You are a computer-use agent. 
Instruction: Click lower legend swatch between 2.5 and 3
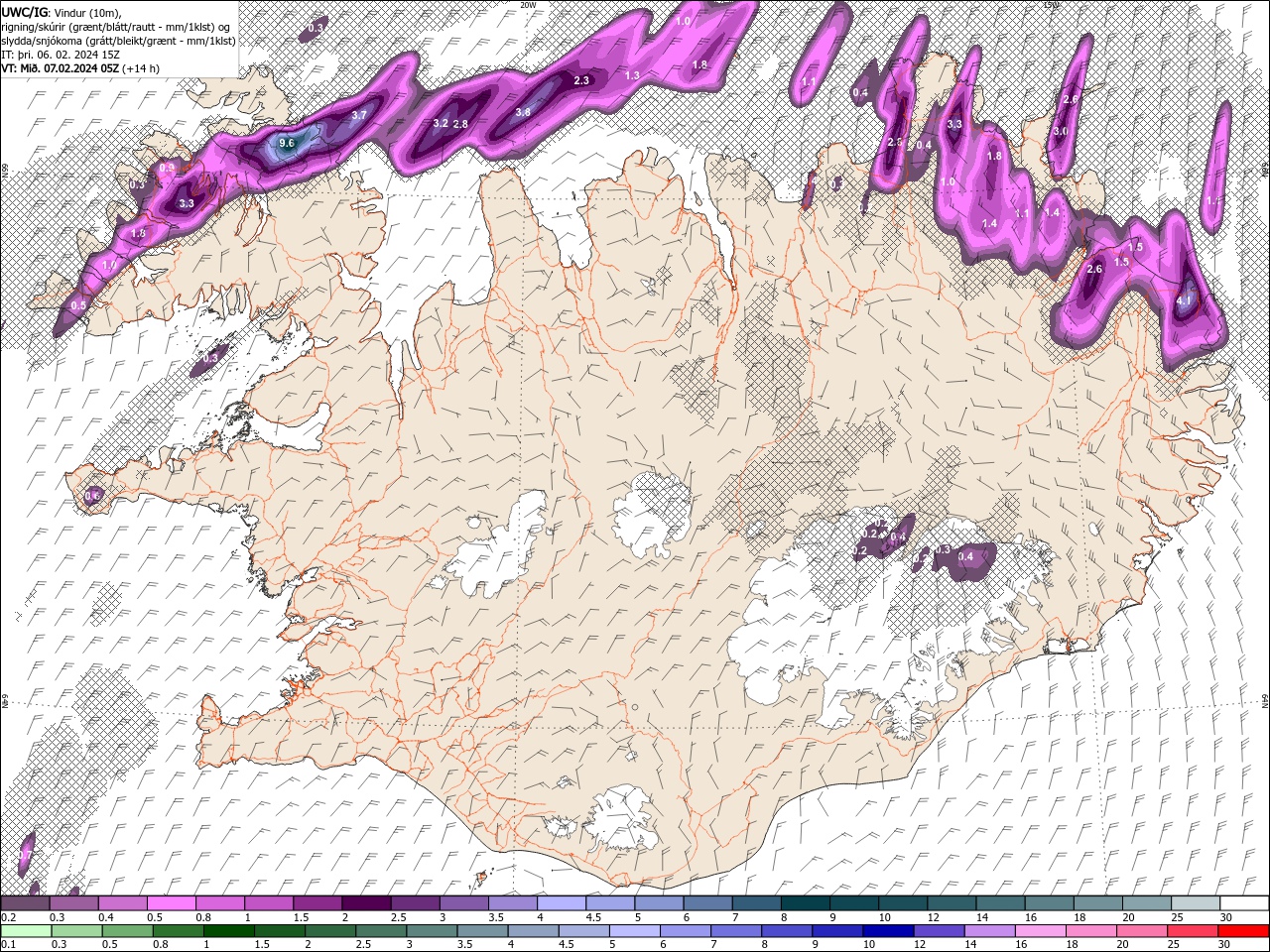point(380,930)
